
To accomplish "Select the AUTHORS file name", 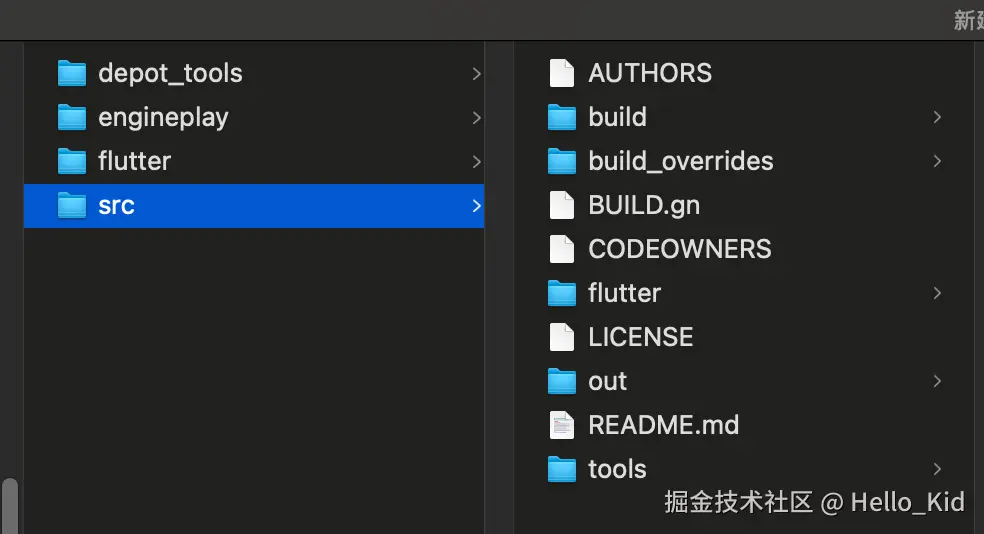I will tap(650, 73).
